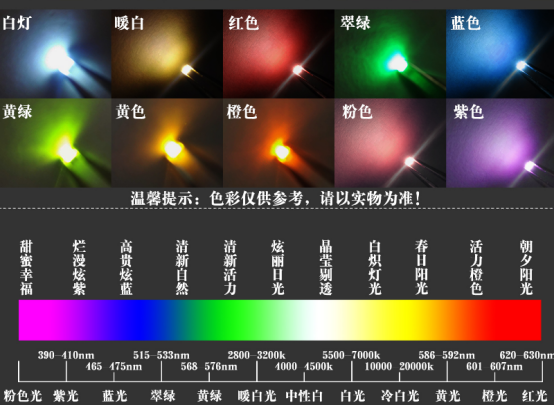The width and height of the screenshot is (554, 405).
Task: Click the 568-576nm wavelength value
Action: [x=209, y=366]
